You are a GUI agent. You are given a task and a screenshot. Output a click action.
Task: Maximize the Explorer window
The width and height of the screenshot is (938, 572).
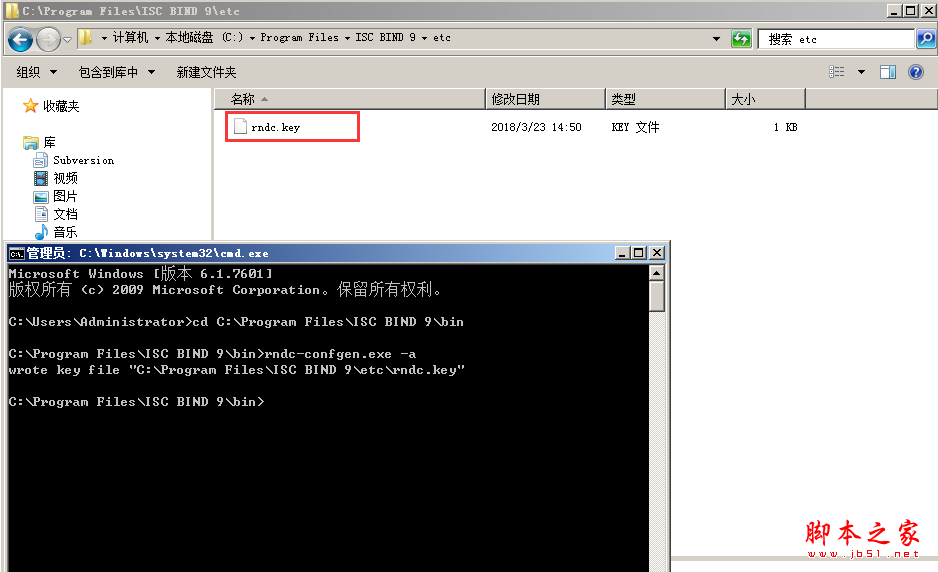[911, 11]
